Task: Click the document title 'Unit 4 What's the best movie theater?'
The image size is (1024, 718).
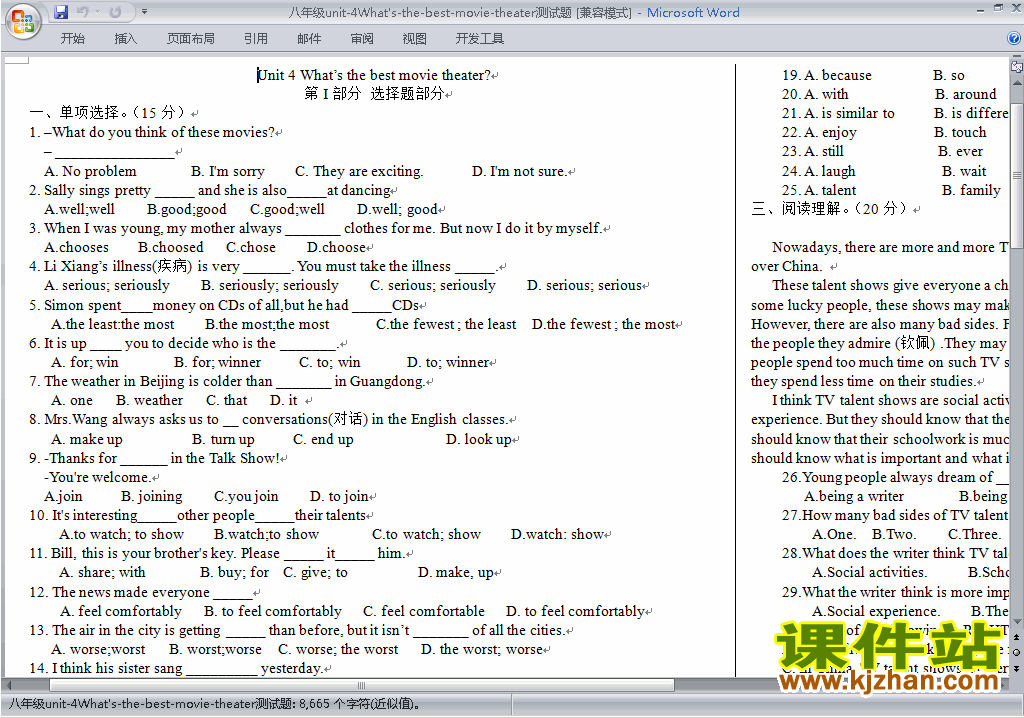Action: pos(374,75)
